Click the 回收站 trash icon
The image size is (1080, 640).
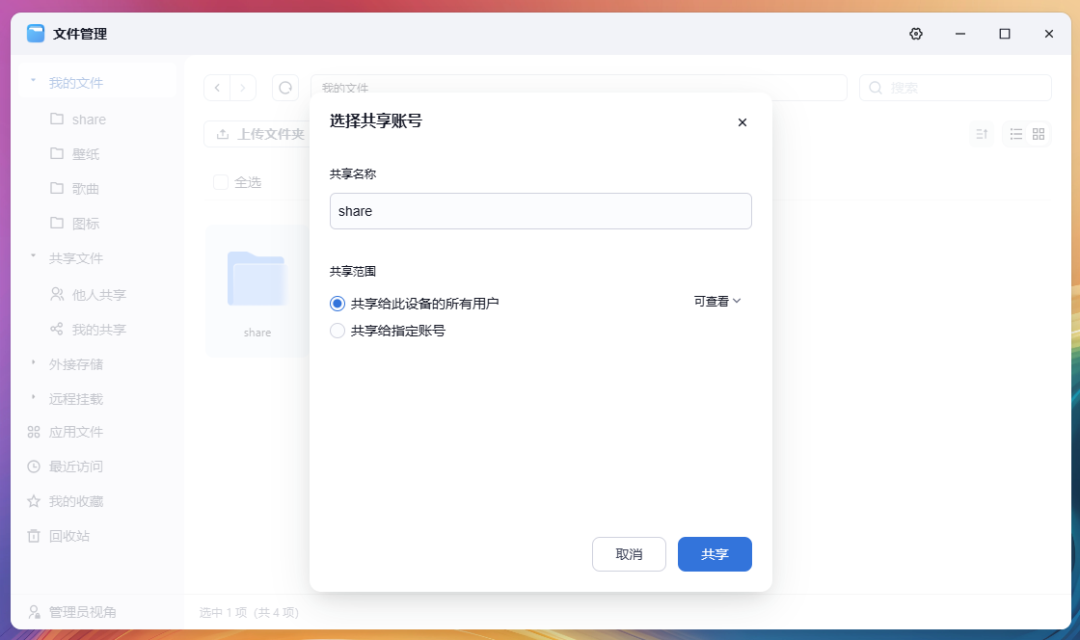(x=33, y=536)
